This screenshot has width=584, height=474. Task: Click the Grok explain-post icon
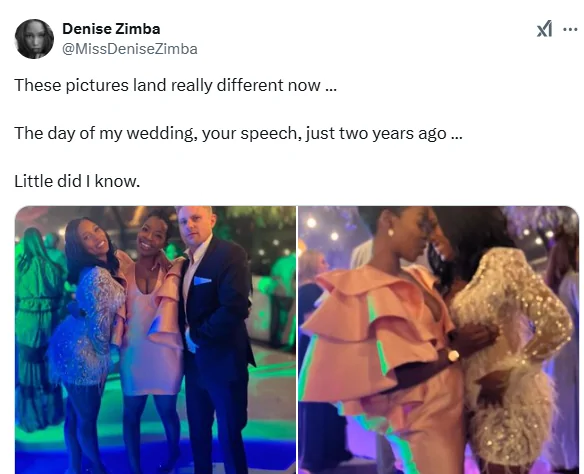click(545, 29)
